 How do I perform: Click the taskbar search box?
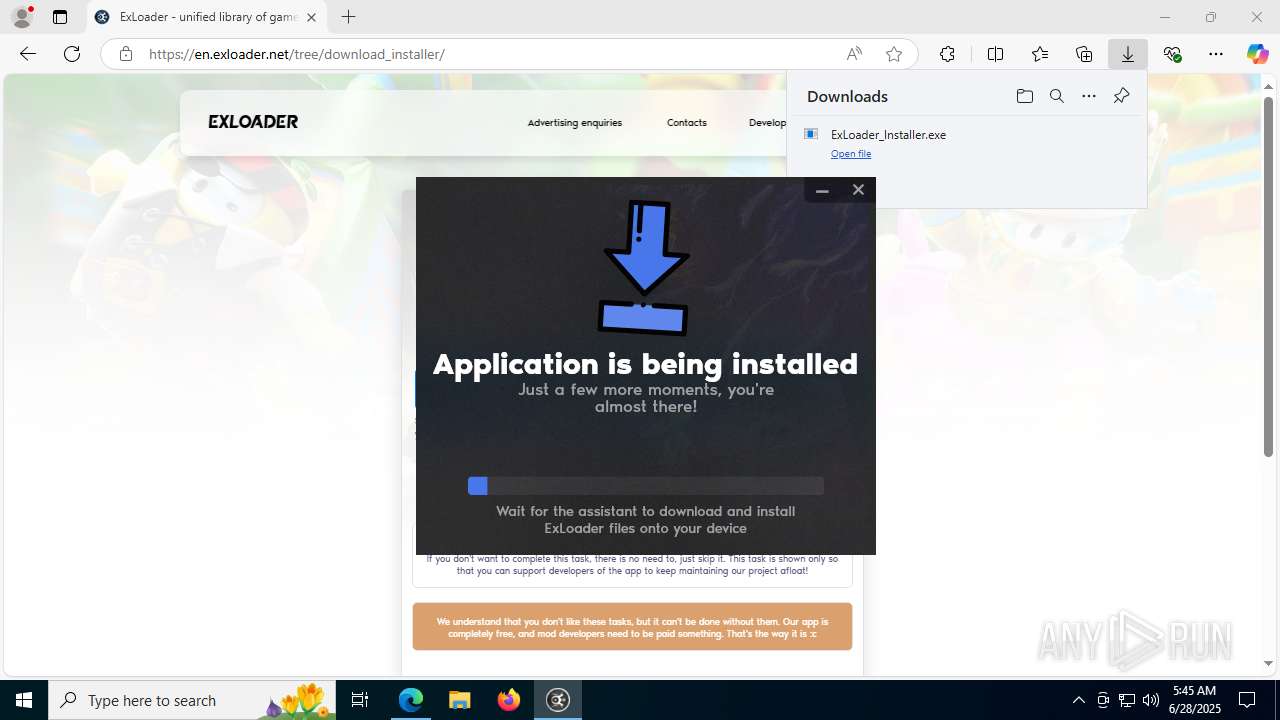click(192, 700)
